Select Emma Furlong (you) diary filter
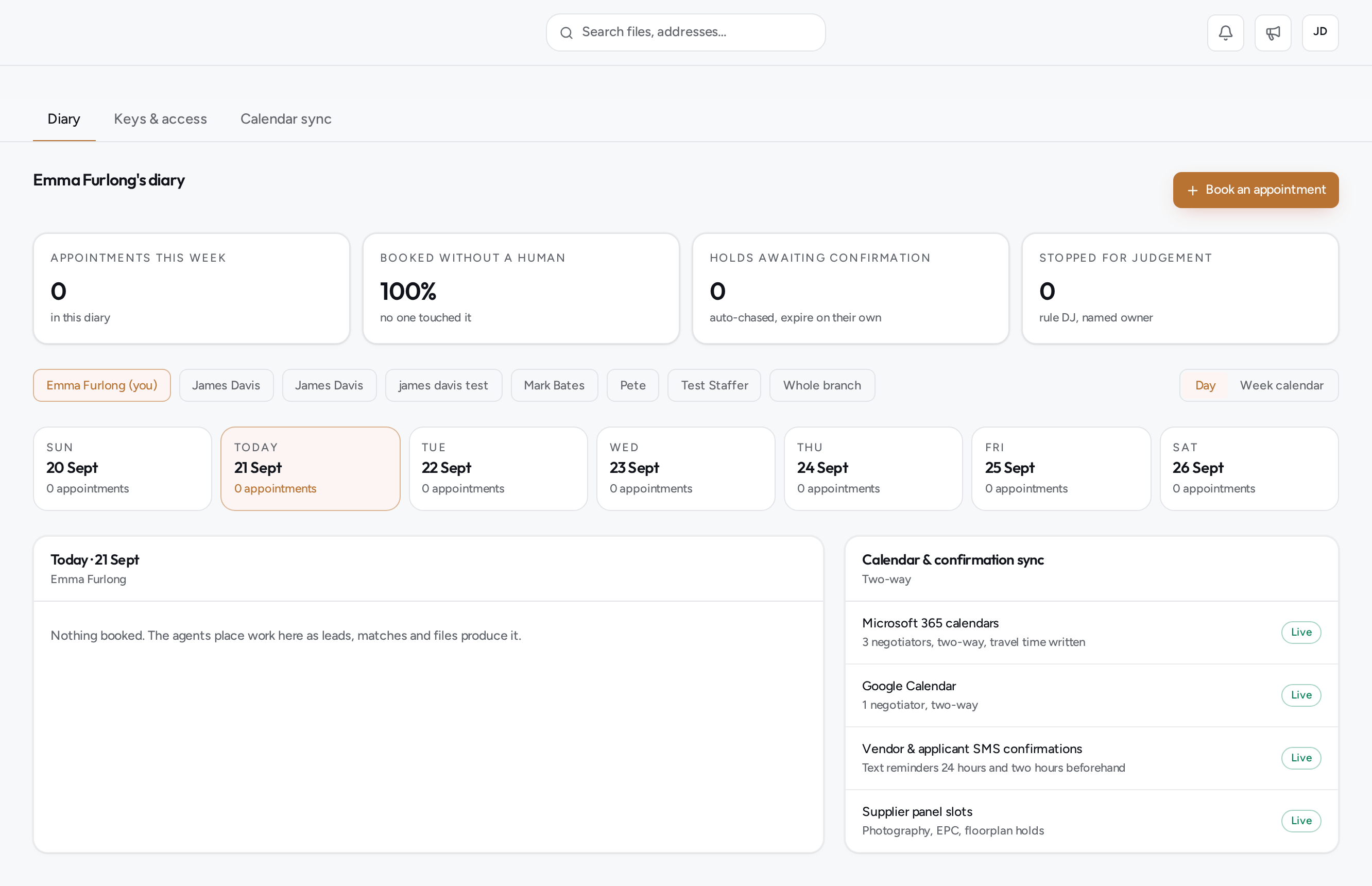The image size is (1372, 886). [102, 385]
